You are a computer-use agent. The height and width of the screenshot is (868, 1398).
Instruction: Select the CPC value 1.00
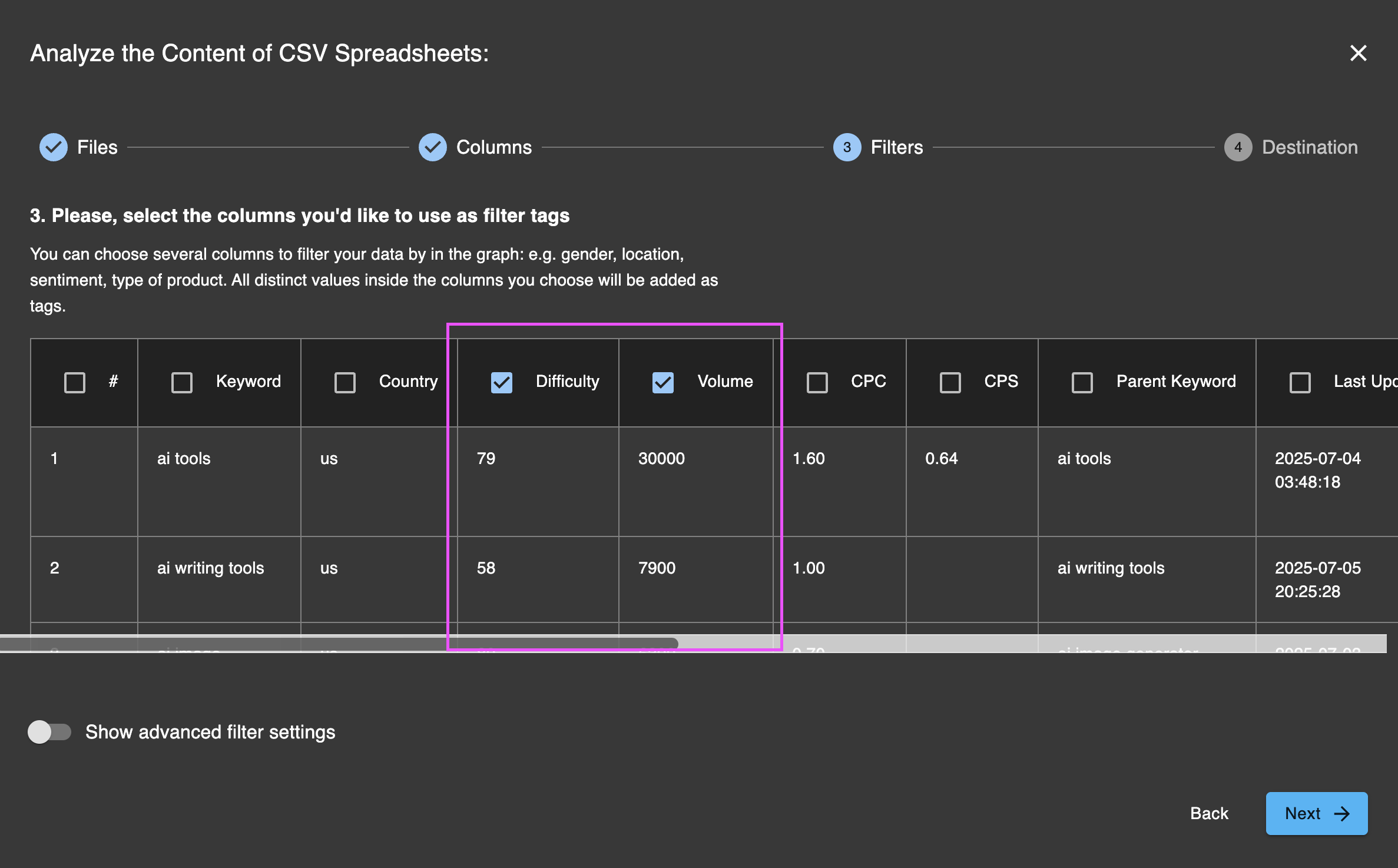pyautogui.click(x=809, y=568)
